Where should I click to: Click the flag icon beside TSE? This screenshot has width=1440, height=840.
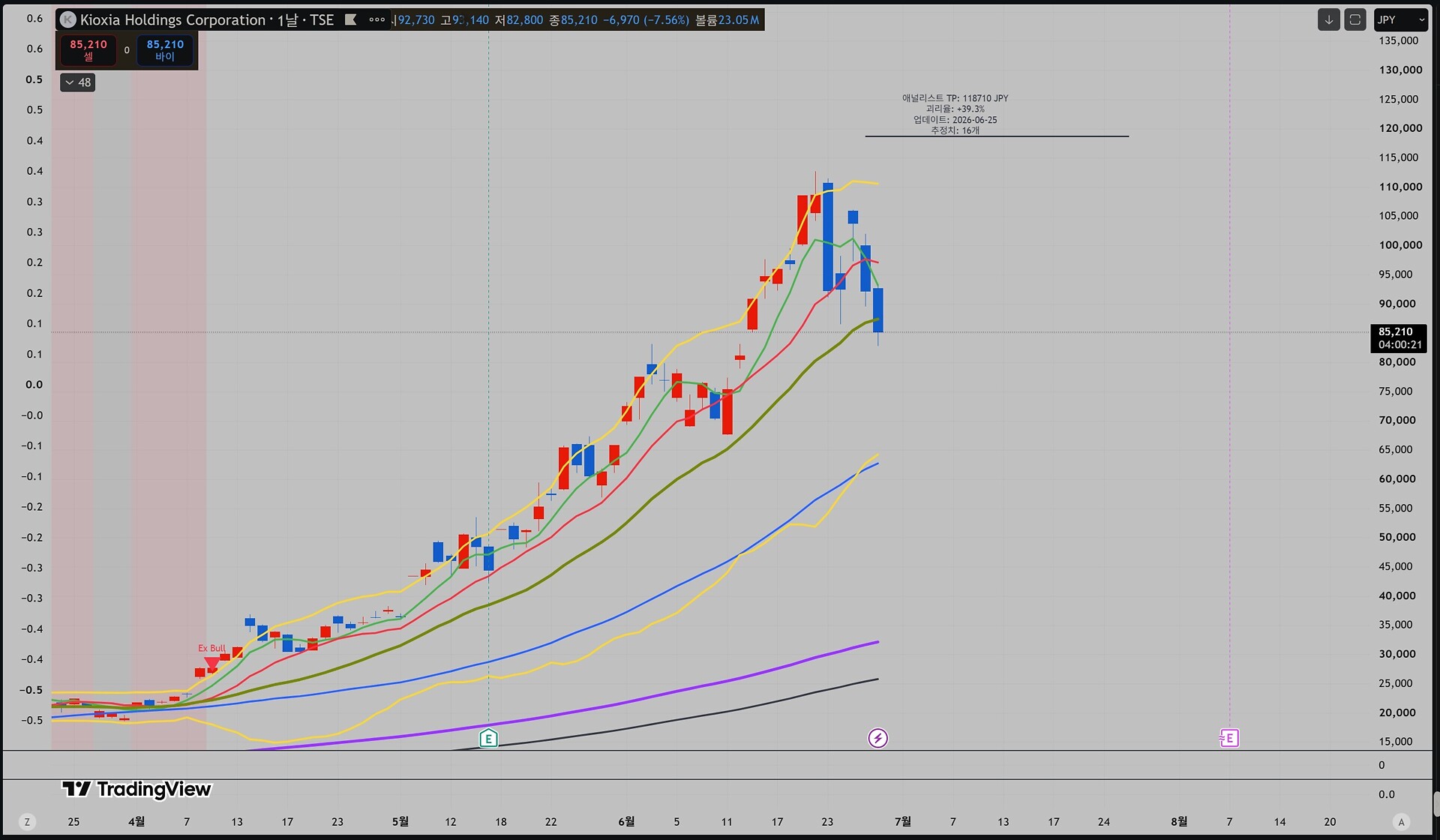click(x=350, y=19)
